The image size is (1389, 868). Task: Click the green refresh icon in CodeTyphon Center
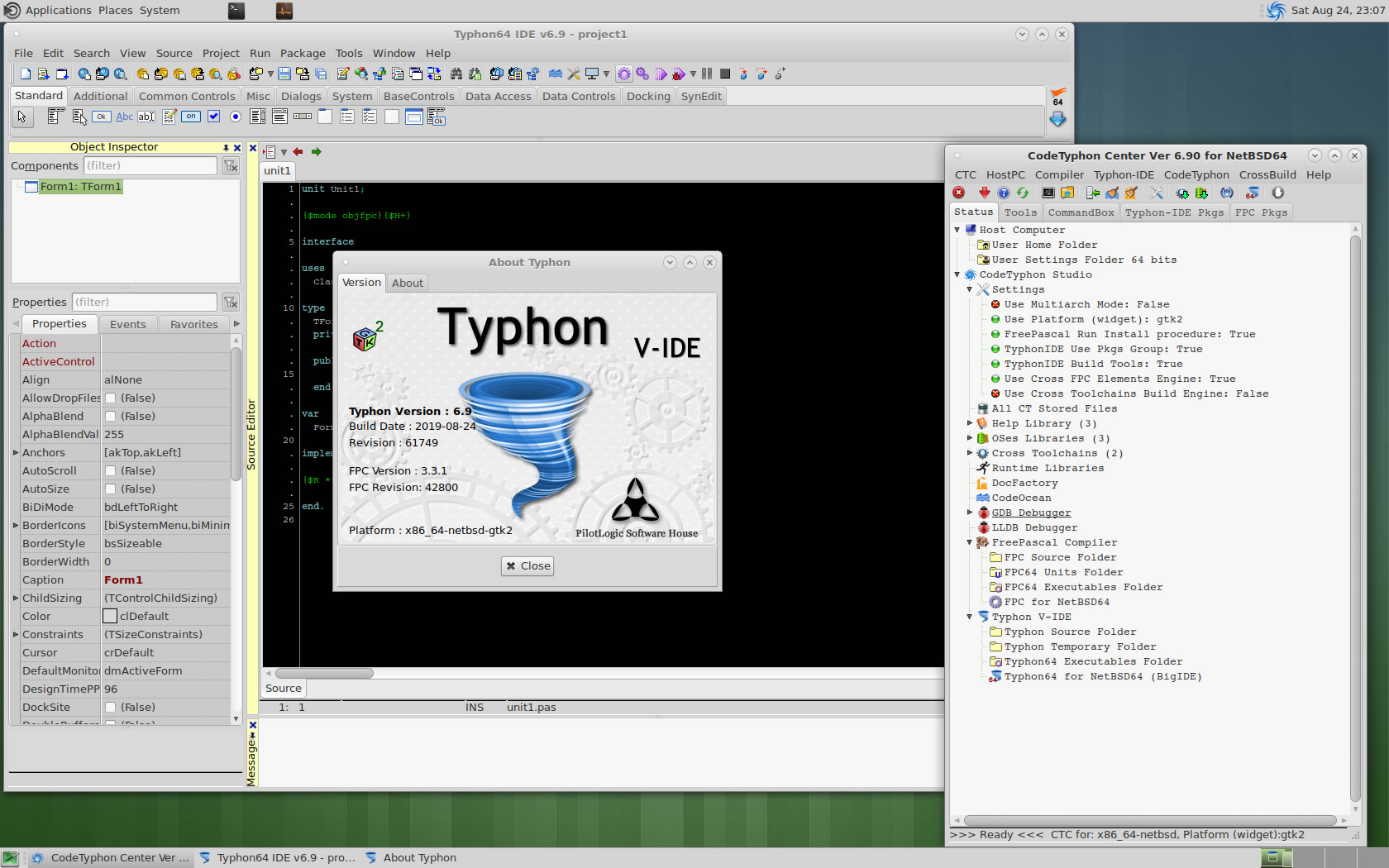(x=1023, y=193)
